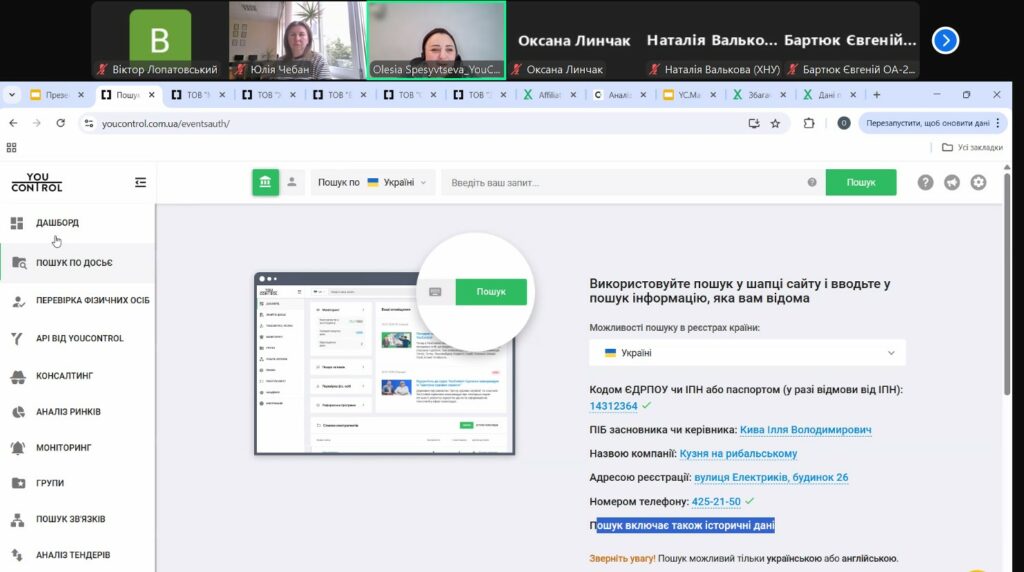Image resolution: width=1024 pixels, height=572 pixels.
Task: Go back in browser
Action: 14,123
